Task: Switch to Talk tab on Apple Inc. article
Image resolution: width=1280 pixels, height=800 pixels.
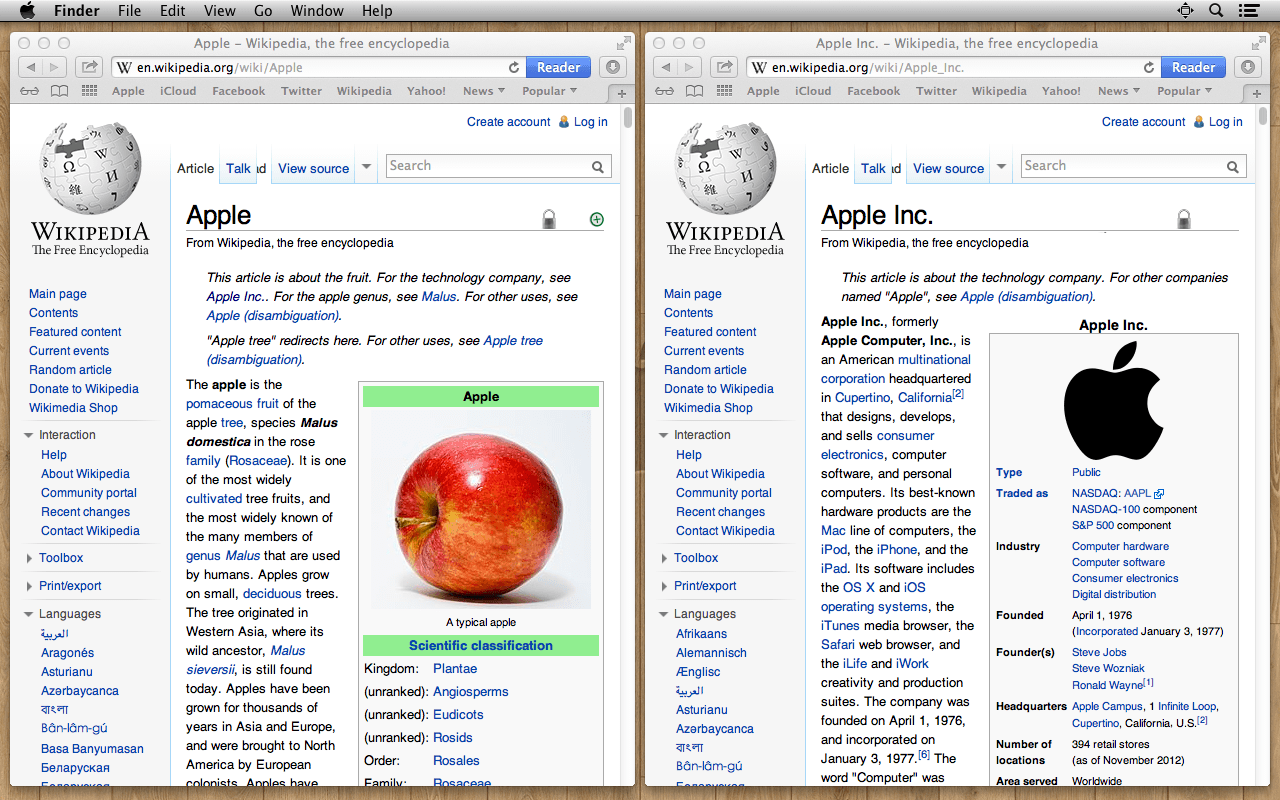Action: tap(873, 168)
